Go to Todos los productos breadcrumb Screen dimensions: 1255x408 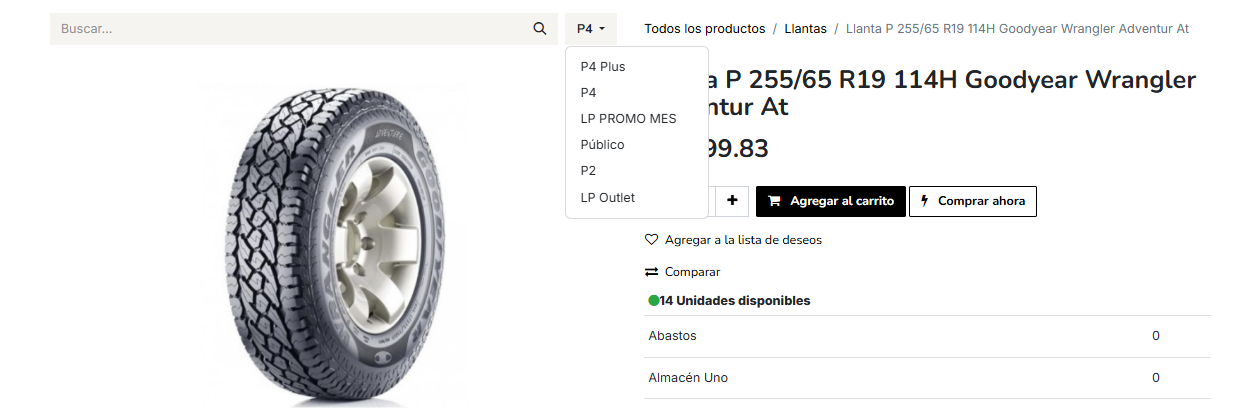(704, 29)
